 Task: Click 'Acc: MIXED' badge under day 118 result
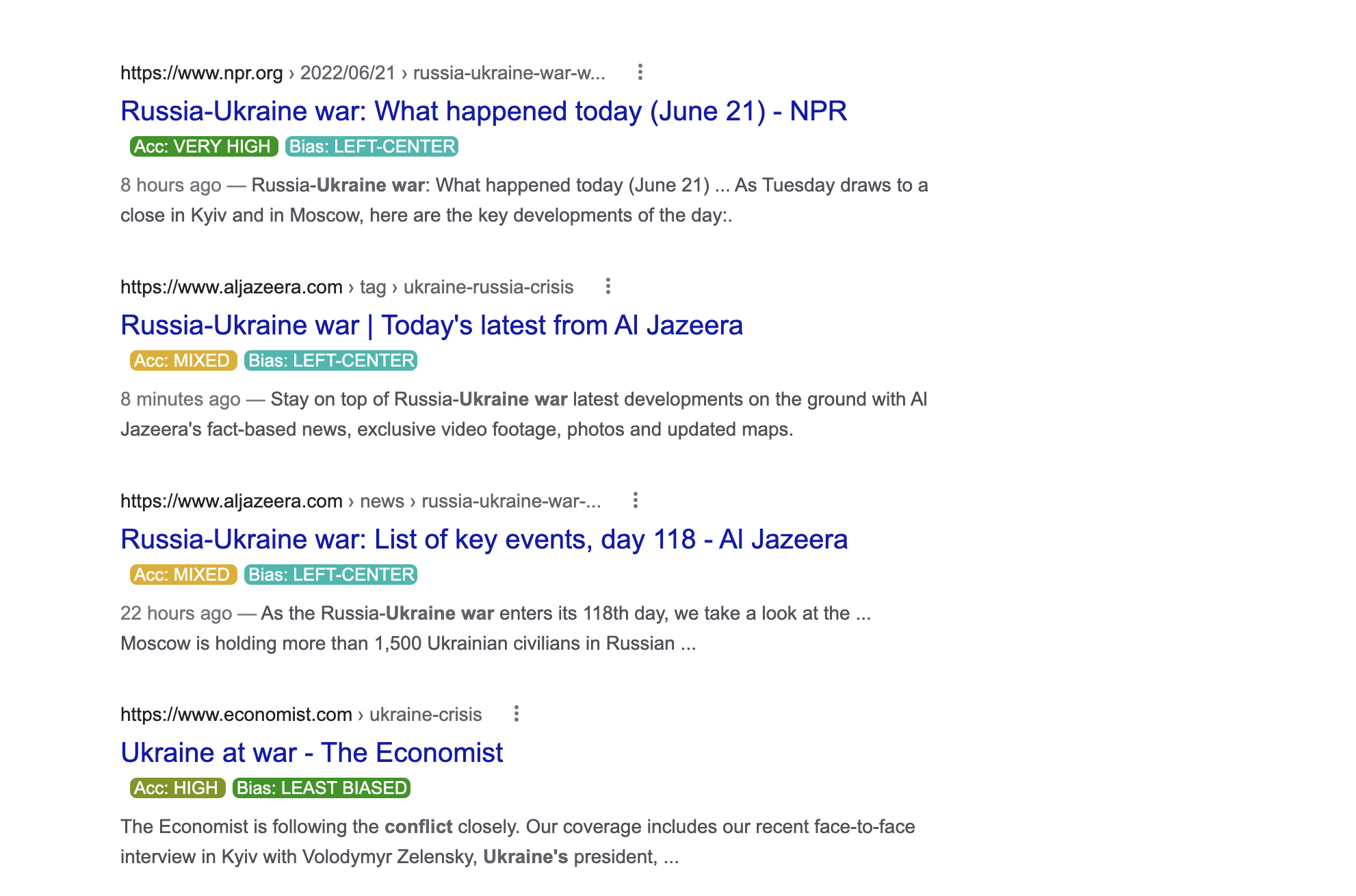click(183, 575)
